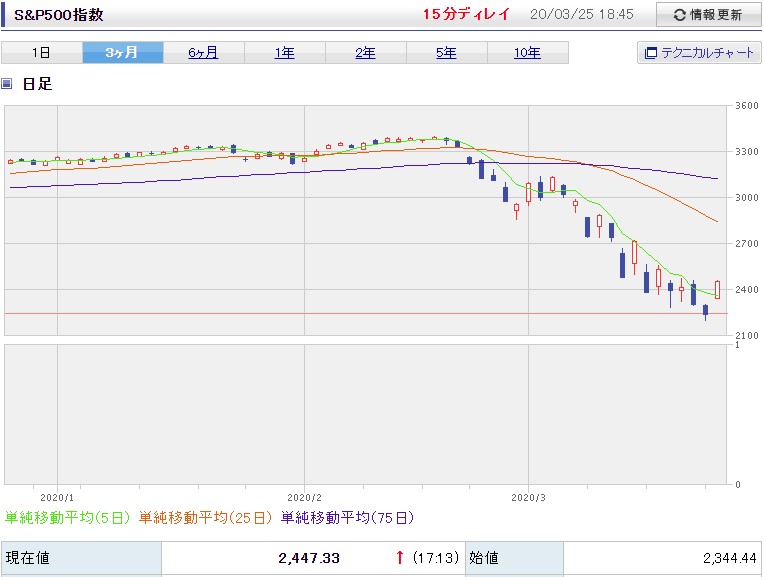Screen dimensions: 764x577
Task: Select the 1日 period tab
Action: (x=41, y=53)
